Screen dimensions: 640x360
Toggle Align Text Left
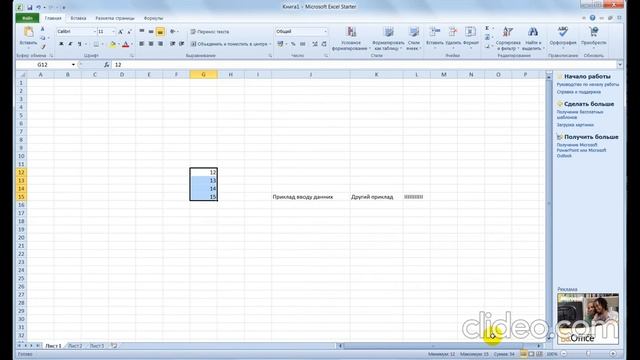(142, 44)
